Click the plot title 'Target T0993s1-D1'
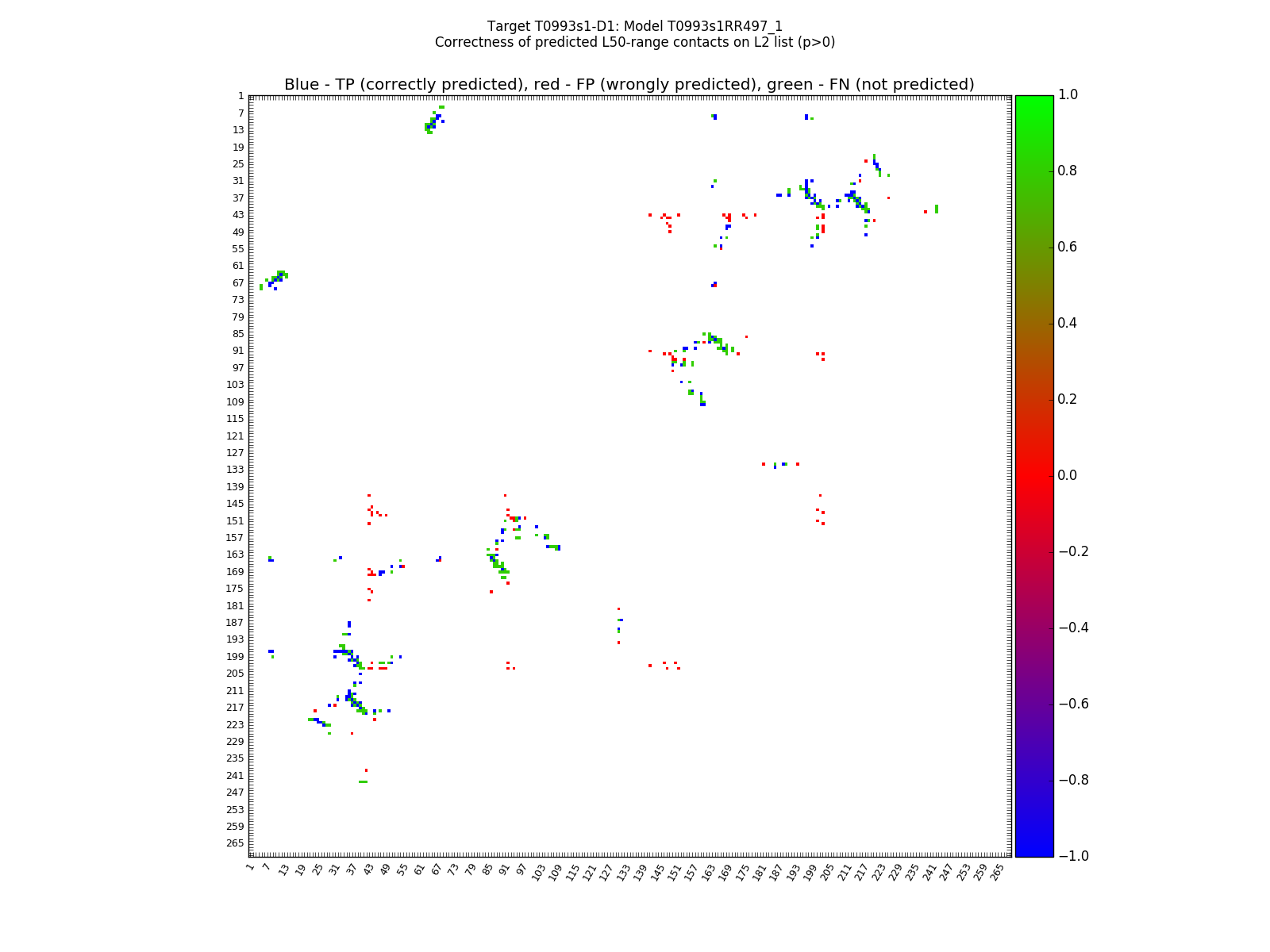This screenshot has height=952, width=1270. coord(634,26)
